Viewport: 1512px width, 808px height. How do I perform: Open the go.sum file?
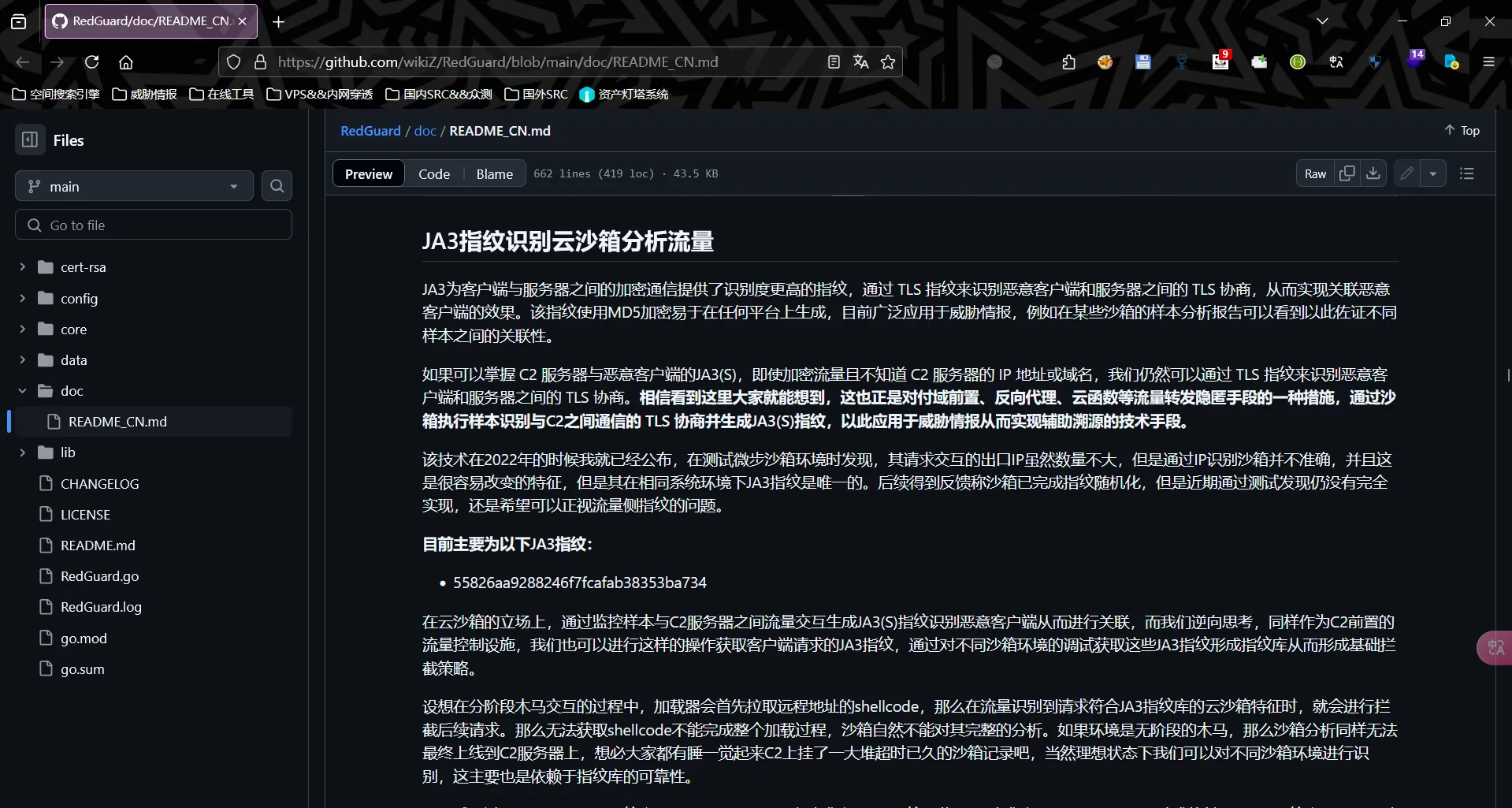pyautogui.click(x=82, y=669)
